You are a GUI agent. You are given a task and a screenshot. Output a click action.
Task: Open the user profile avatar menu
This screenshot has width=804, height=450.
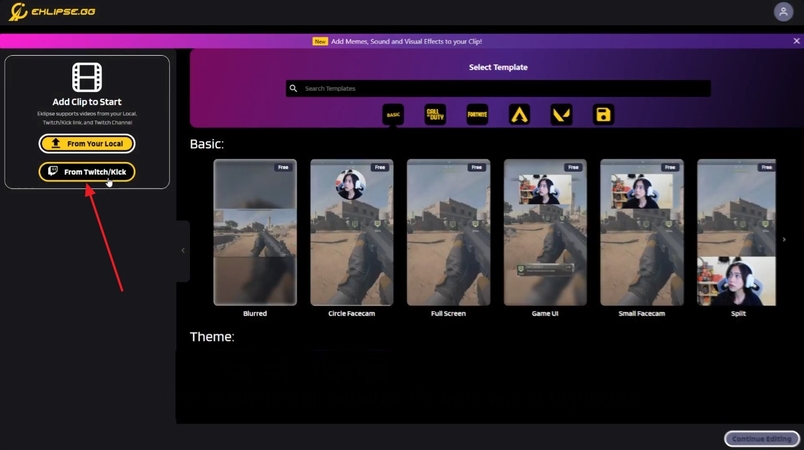783,11
